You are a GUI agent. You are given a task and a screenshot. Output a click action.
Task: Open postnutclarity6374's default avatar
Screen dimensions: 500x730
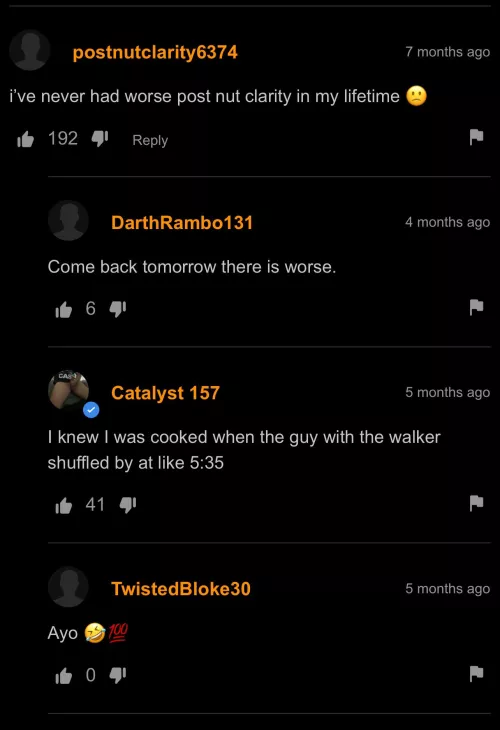tap(30, 50)
